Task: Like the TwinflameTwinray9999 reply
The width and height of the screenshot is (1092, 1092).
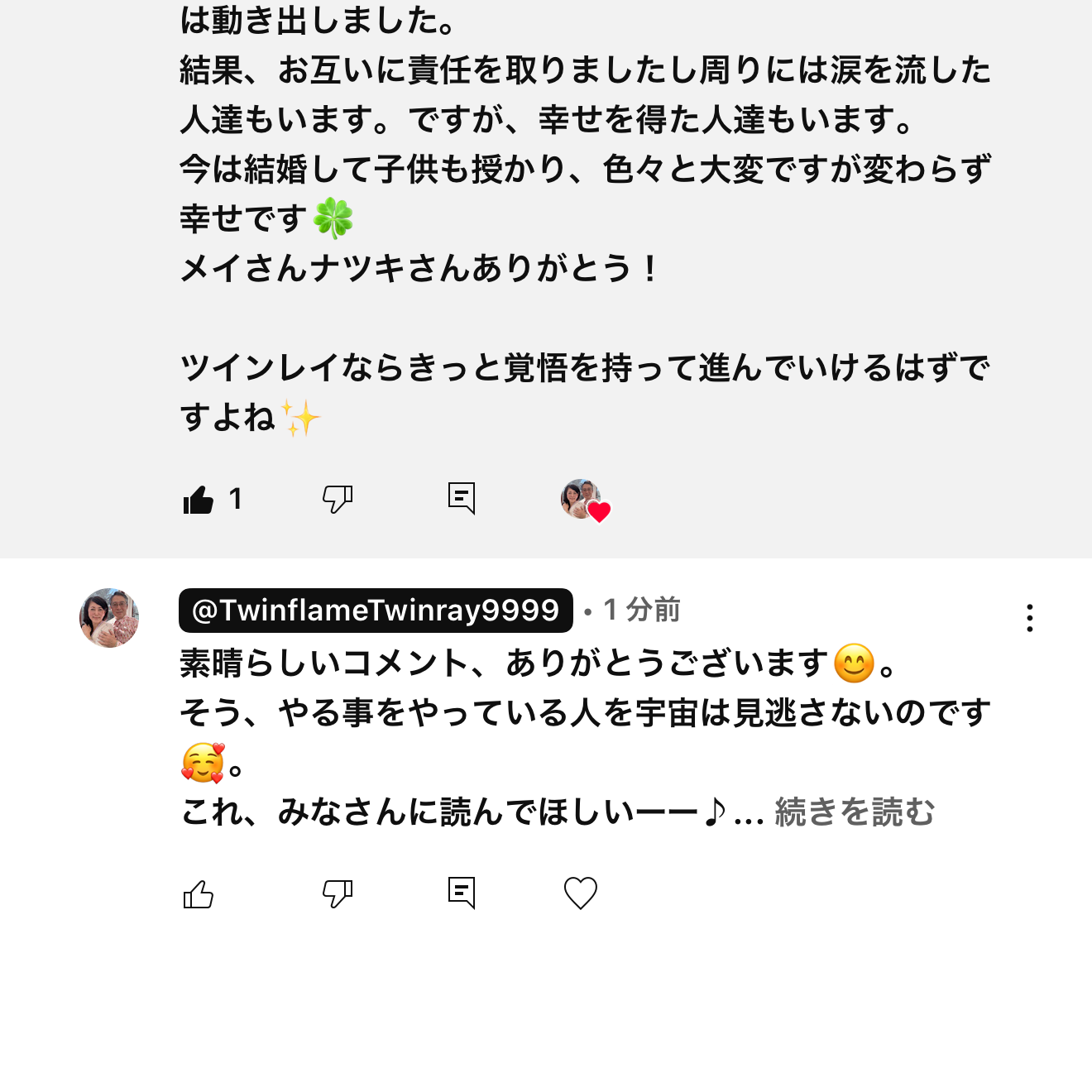Action: click(199, 894)
